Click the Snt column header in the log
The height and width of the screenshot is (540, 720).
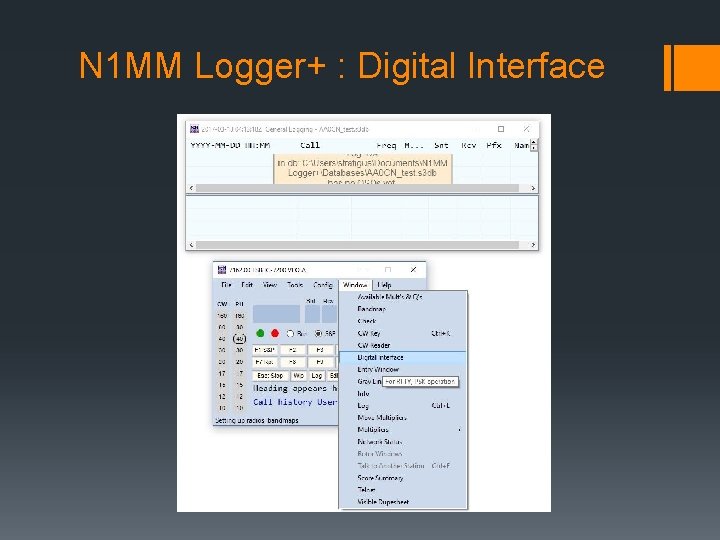tap(441, 145)
